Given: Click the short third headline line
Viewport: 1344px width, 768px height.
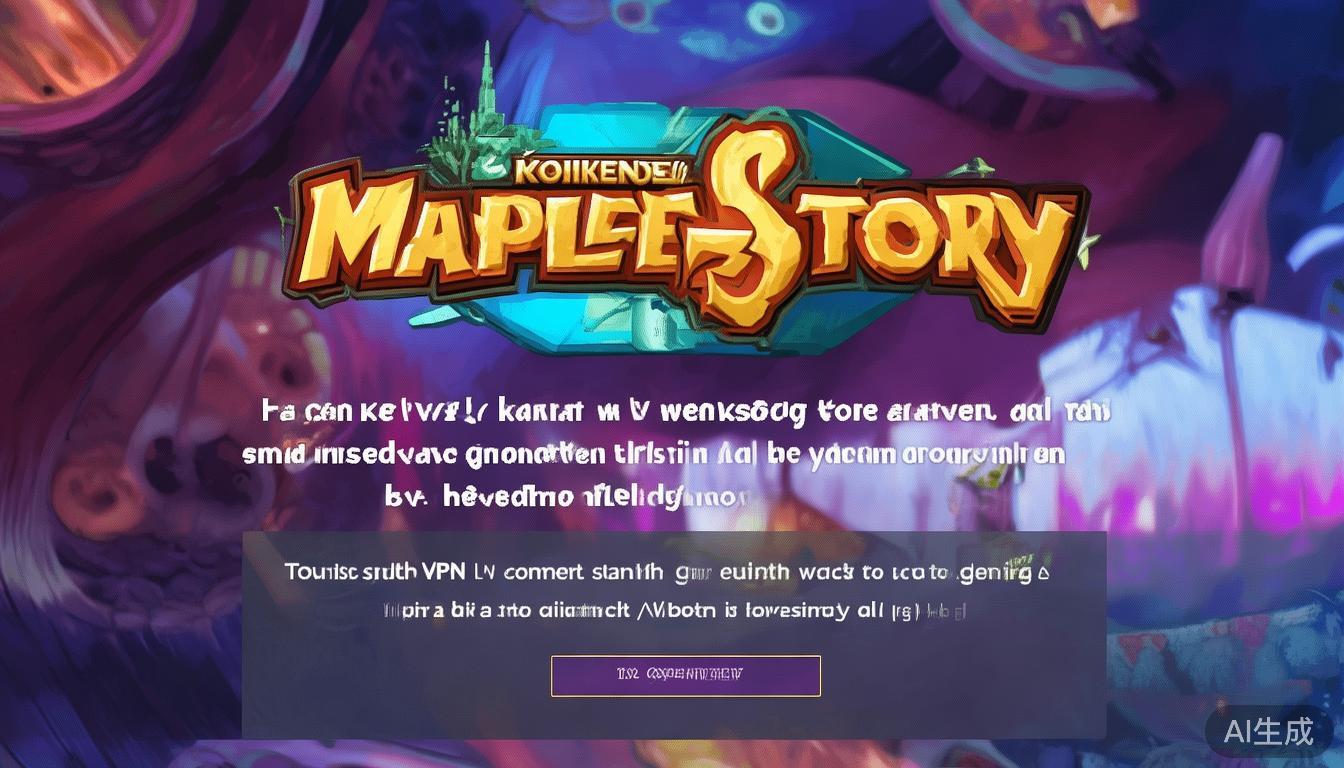Looking at the screenshot, I should coord(567,495).
